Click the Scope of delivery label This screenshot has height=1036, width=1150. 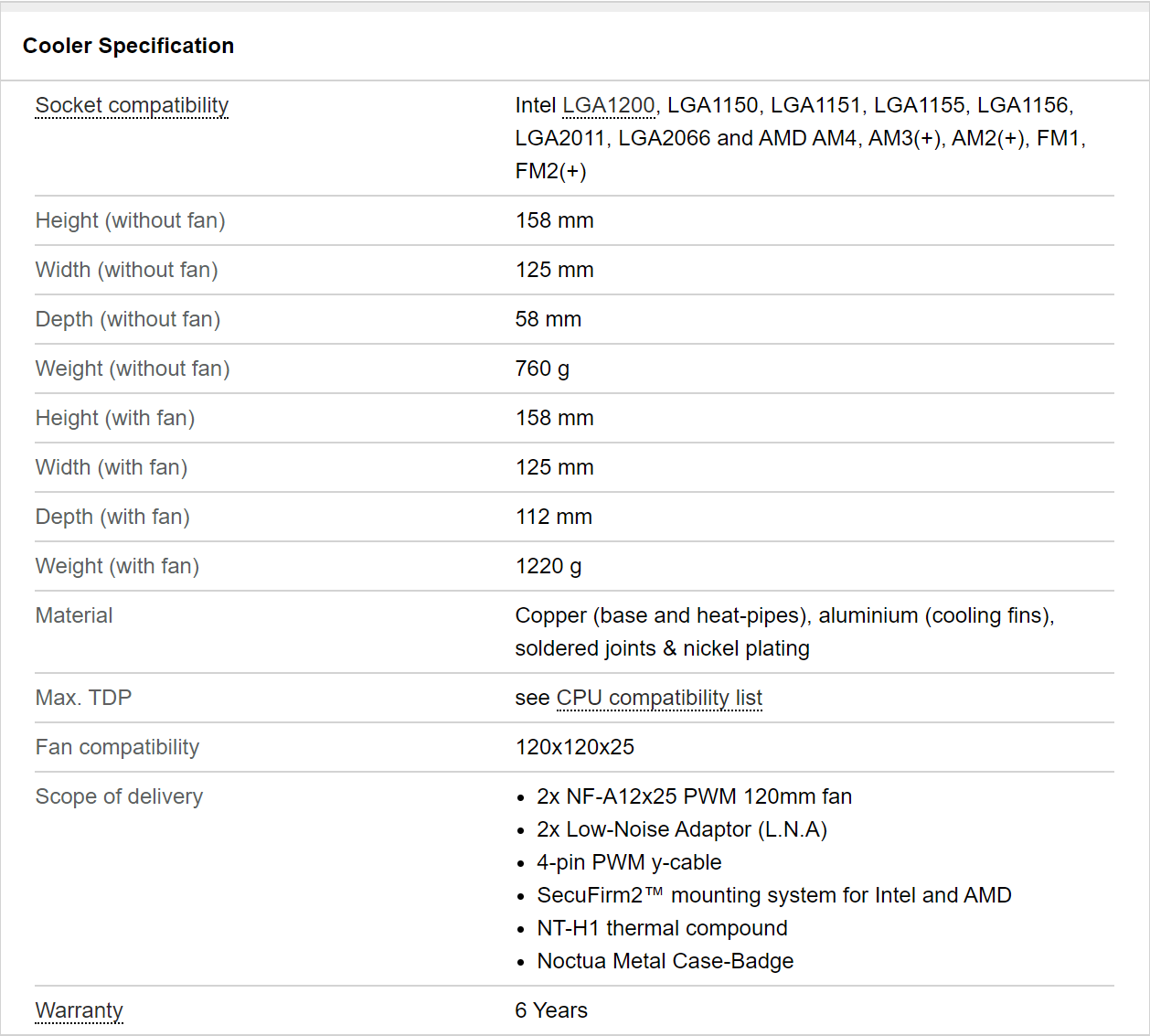coord(119,796)
